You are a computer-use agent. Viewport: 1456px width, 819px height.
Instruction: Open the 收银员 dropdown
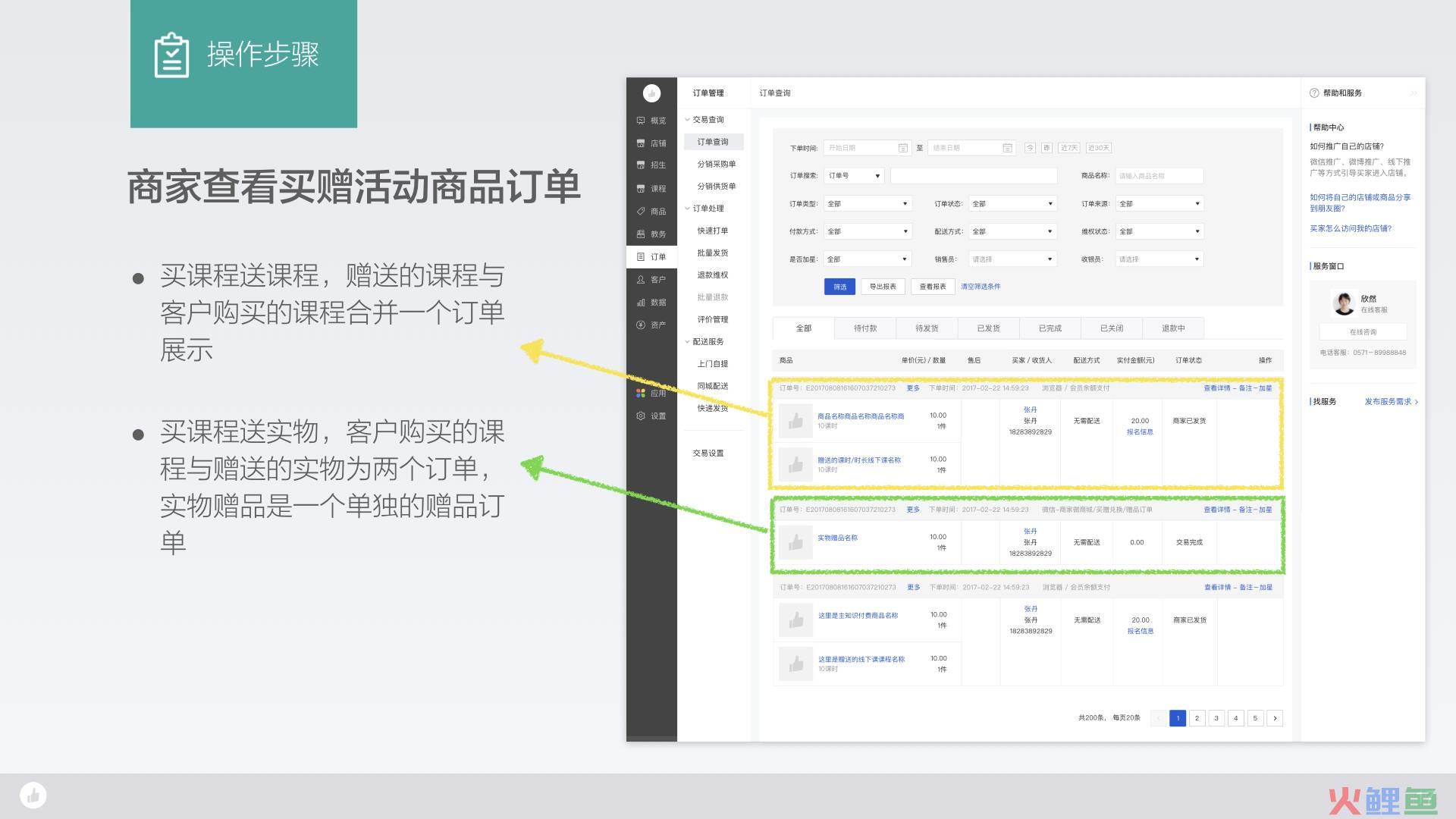(1159, 259)
